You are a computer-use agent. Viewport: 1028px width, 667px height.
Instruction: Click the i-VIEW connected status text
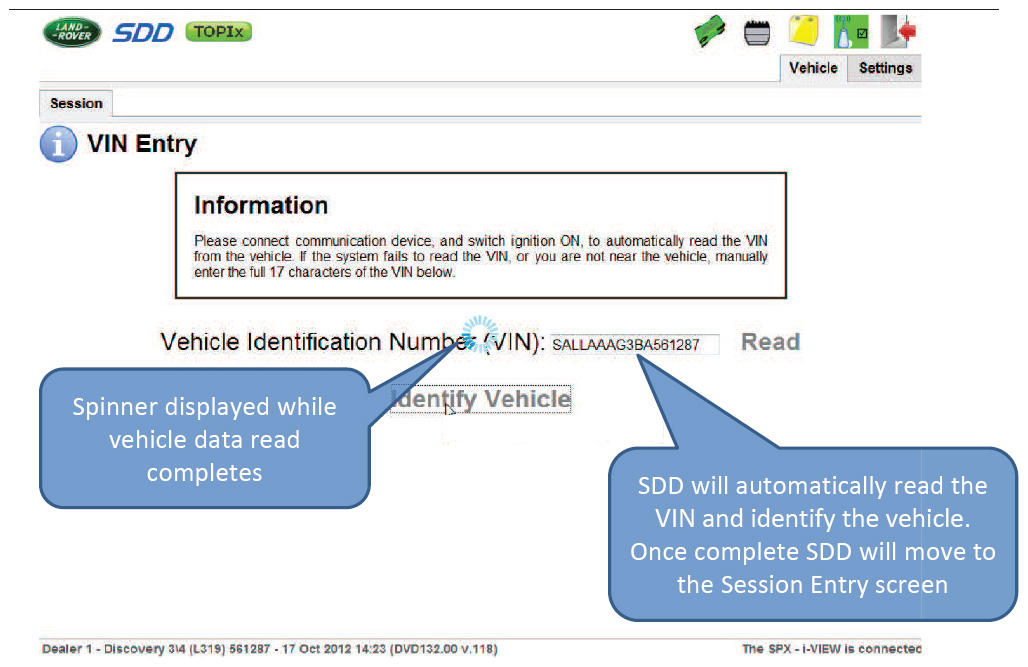(830, 649)
